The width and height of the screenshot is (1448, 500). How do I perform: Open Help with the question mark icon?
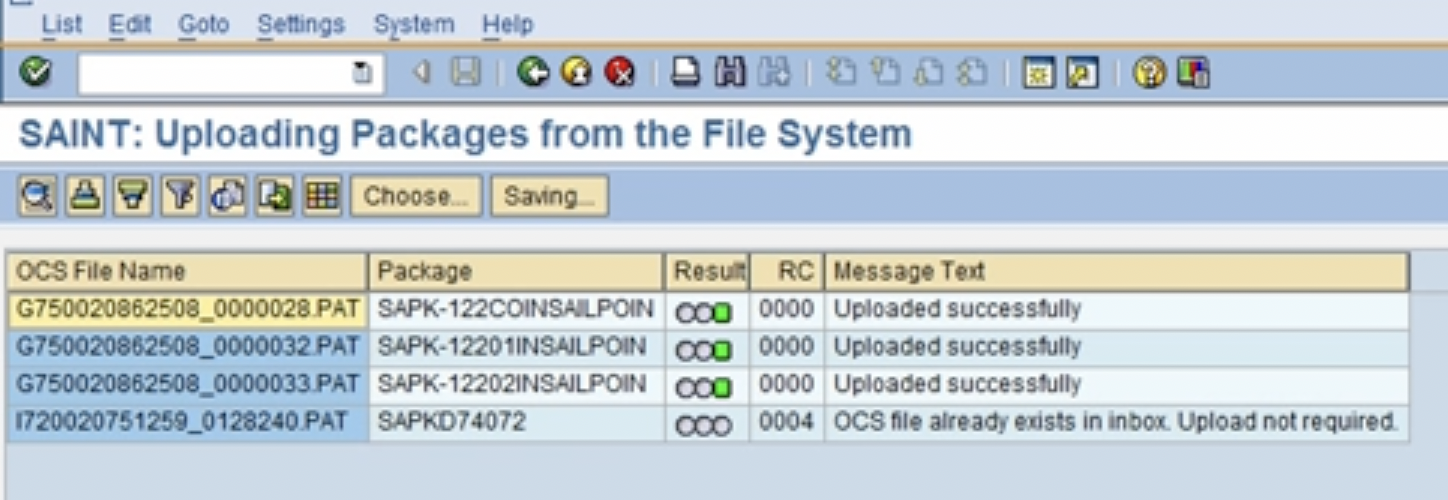[x=1150, y=73]
